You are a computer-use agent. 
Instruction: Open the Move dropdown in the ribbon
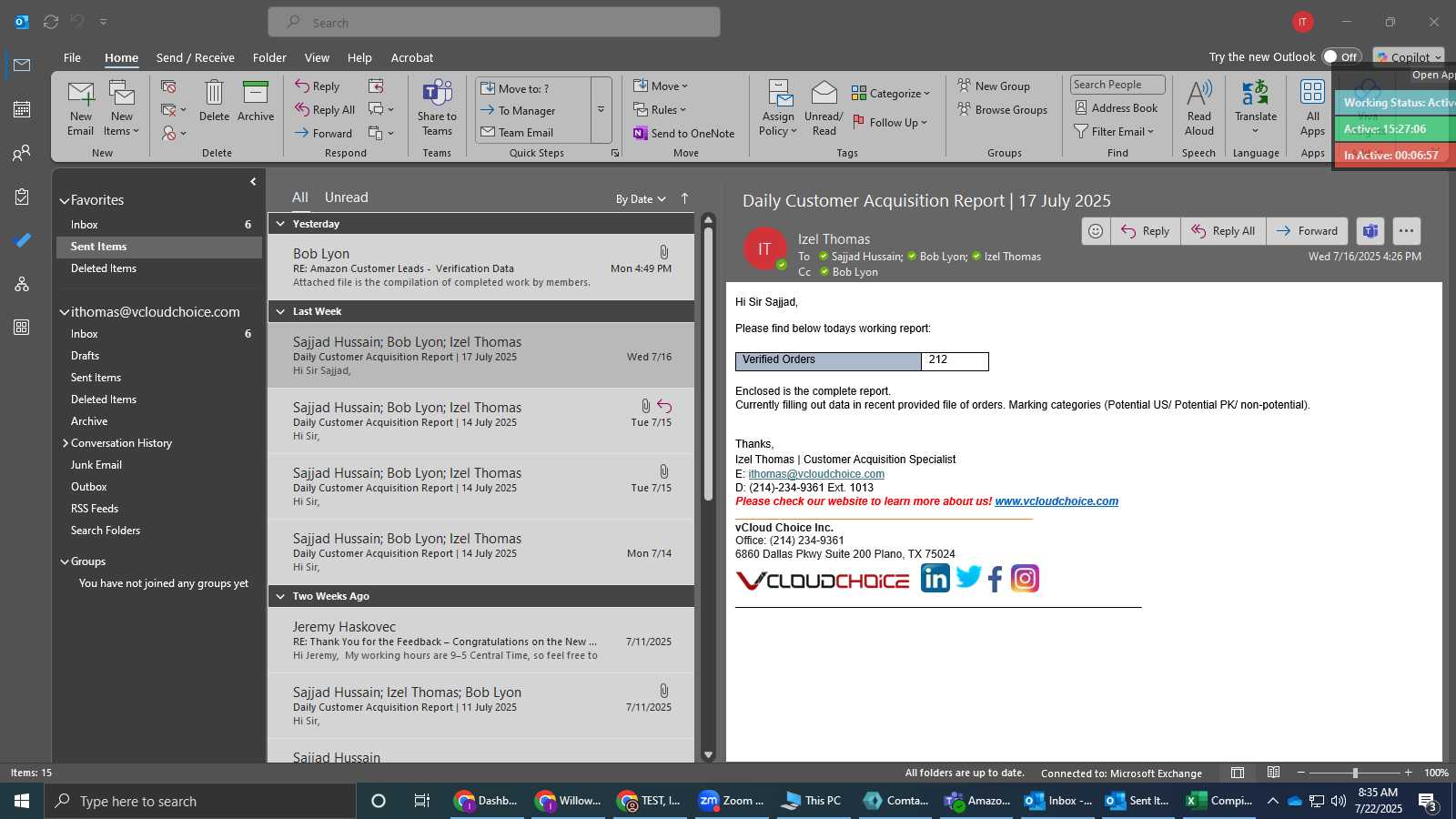pyautogui.click(x=662, y=86)
